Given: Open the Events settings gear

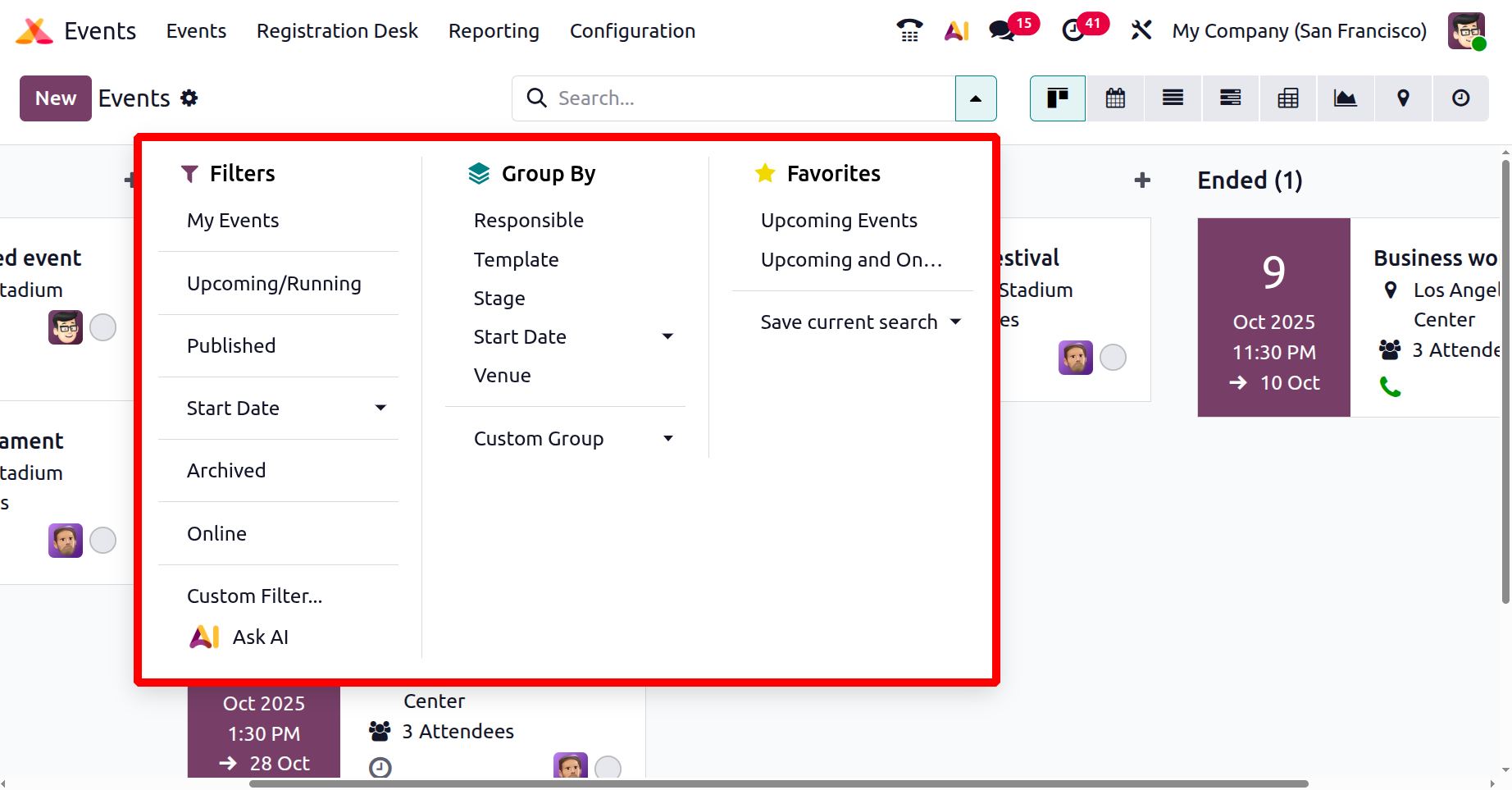Looking at the screenshot, I should [x=189, y=98].
